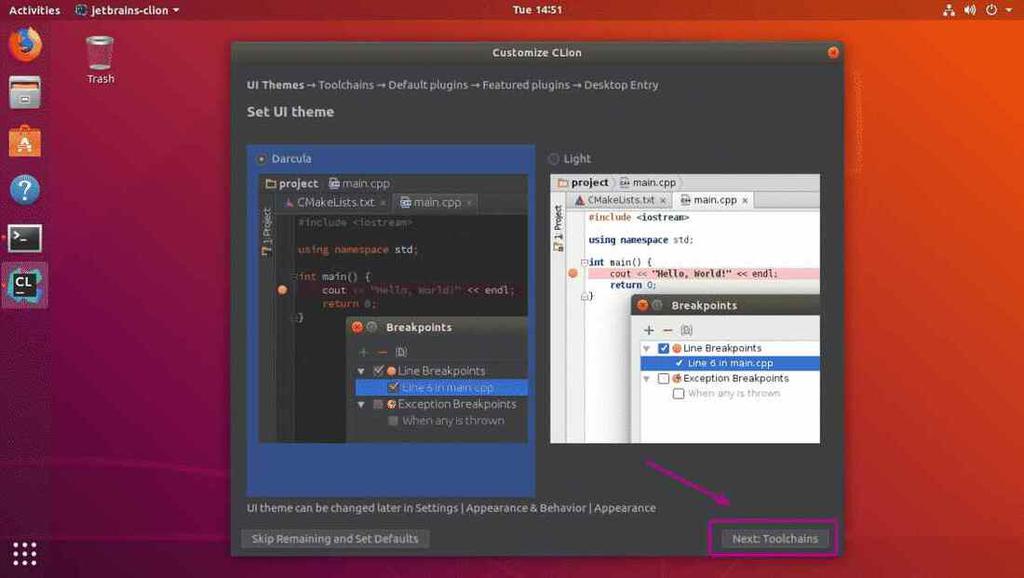Click Next: Toolchains button
The width and height of the screenshot is (1024, 578).
775,539
